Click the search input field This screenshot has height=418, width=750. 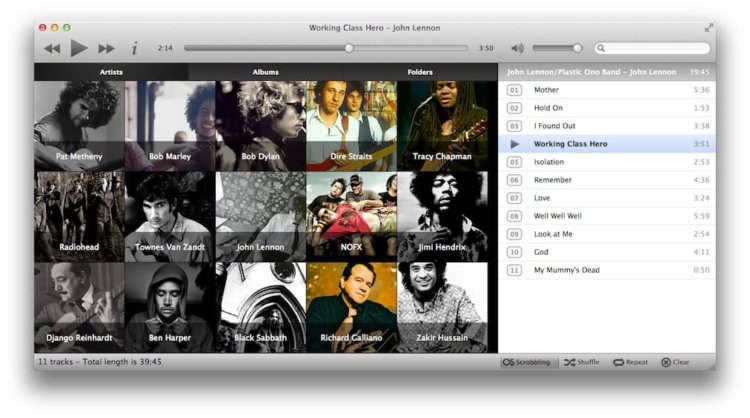pyautogui.click(x=652, y=48)
